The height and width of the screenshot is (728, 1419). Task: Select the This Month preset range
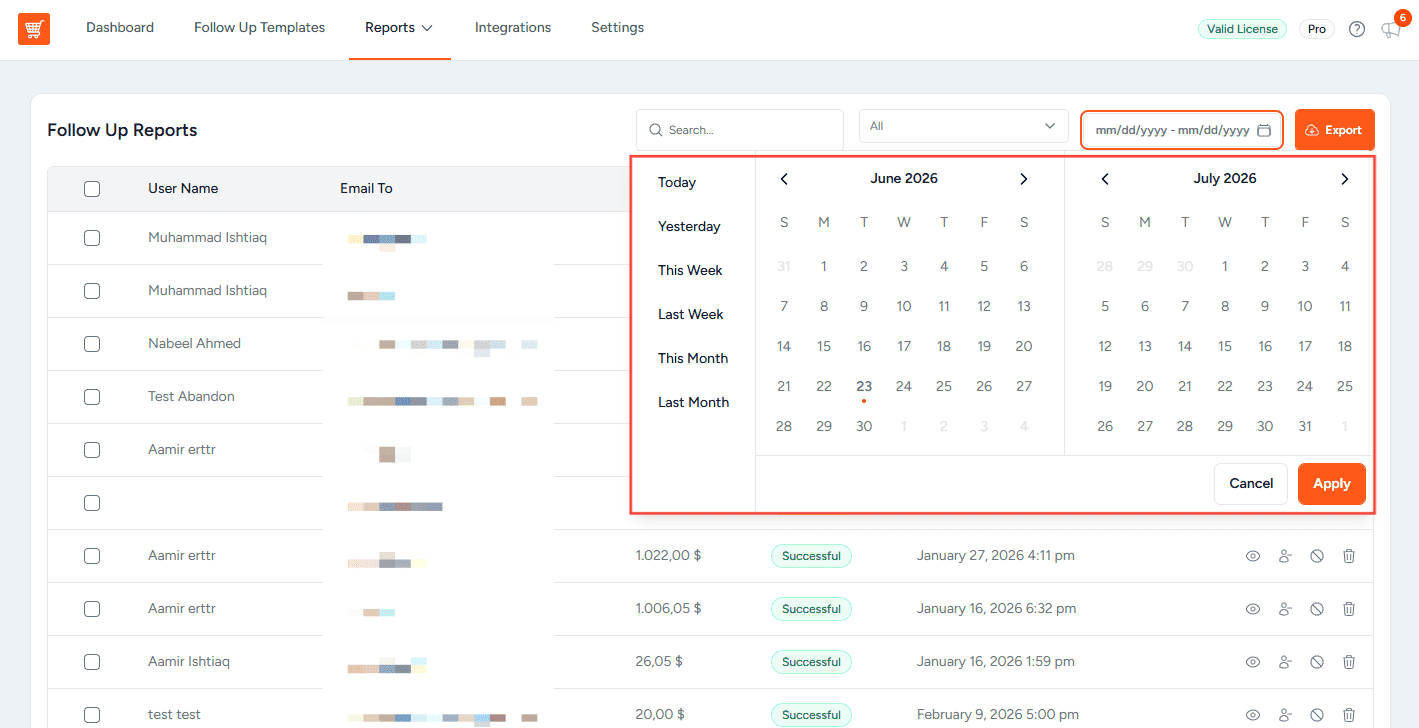693,358
